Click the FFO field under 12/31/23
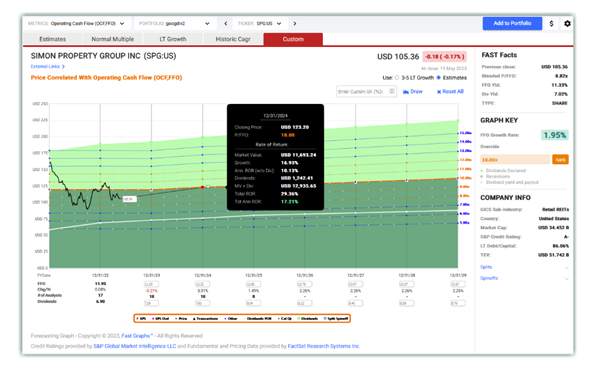 (x=151, y=284)
